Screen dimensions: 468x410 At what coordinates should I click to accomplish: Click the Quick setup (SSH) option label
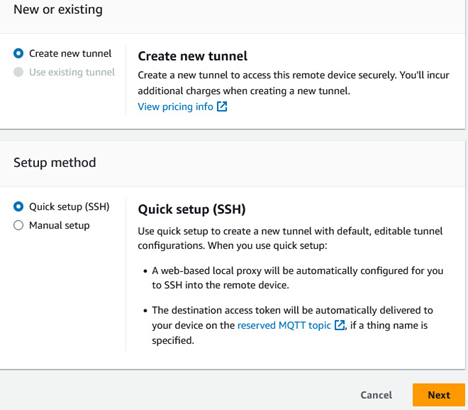tap(69, 207)
